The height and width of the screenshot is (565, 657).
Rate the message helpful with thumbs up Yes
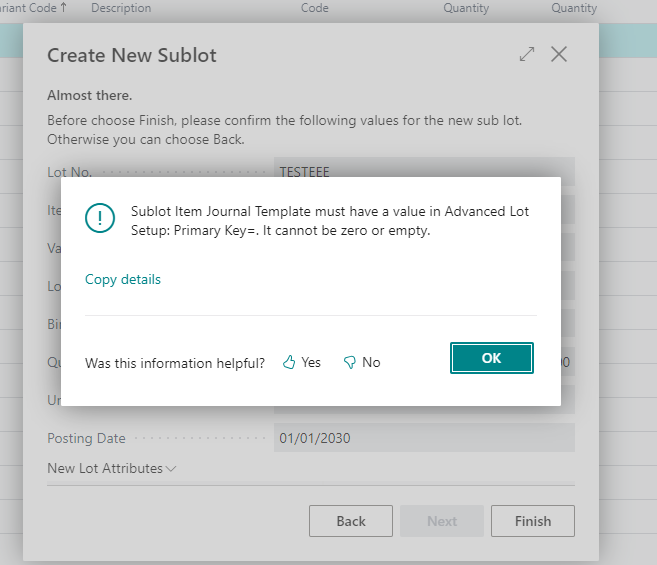[301, 362]
